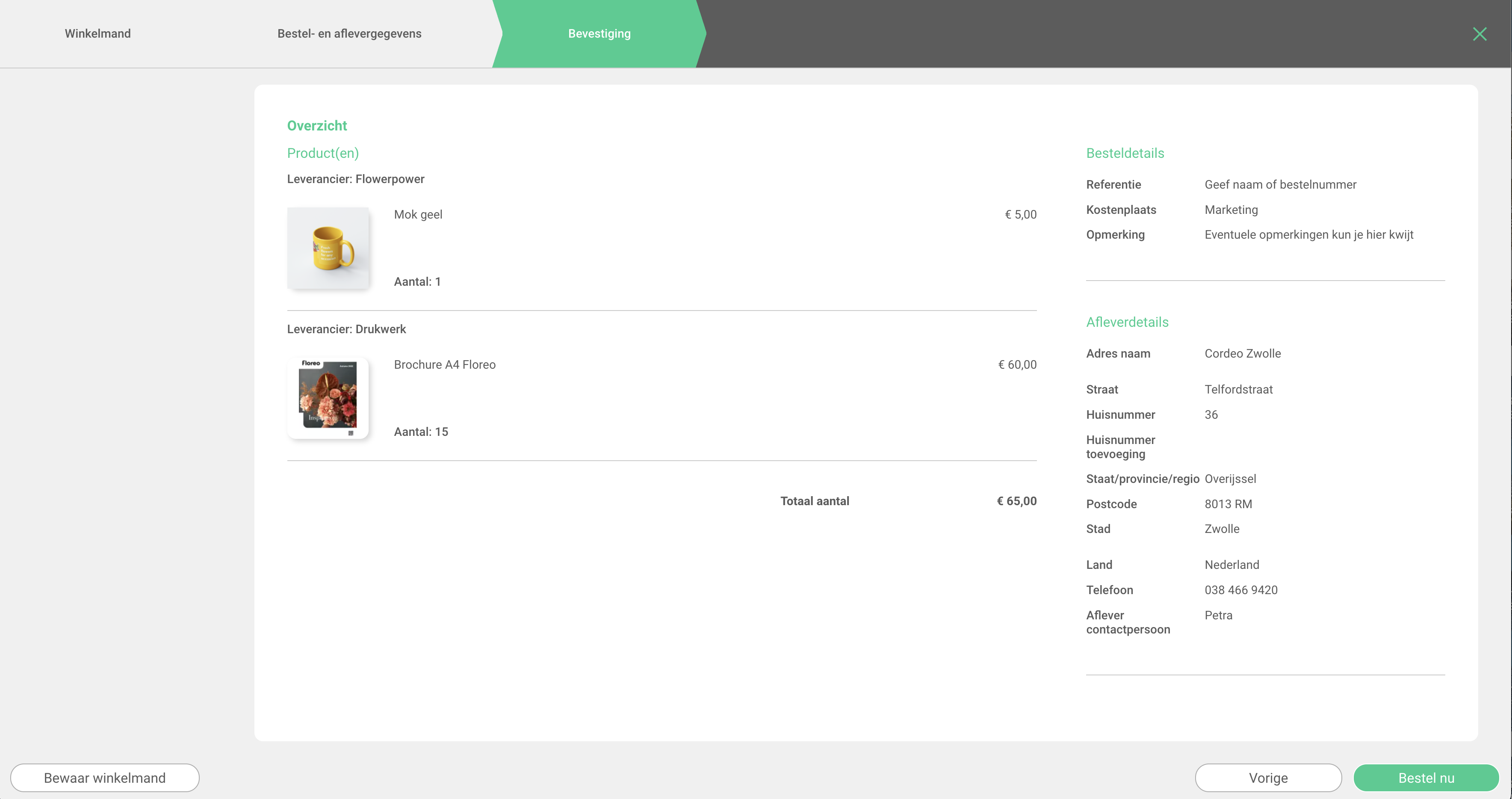
Task: Select the Overijssel province value
Action: pos(1230,479)
